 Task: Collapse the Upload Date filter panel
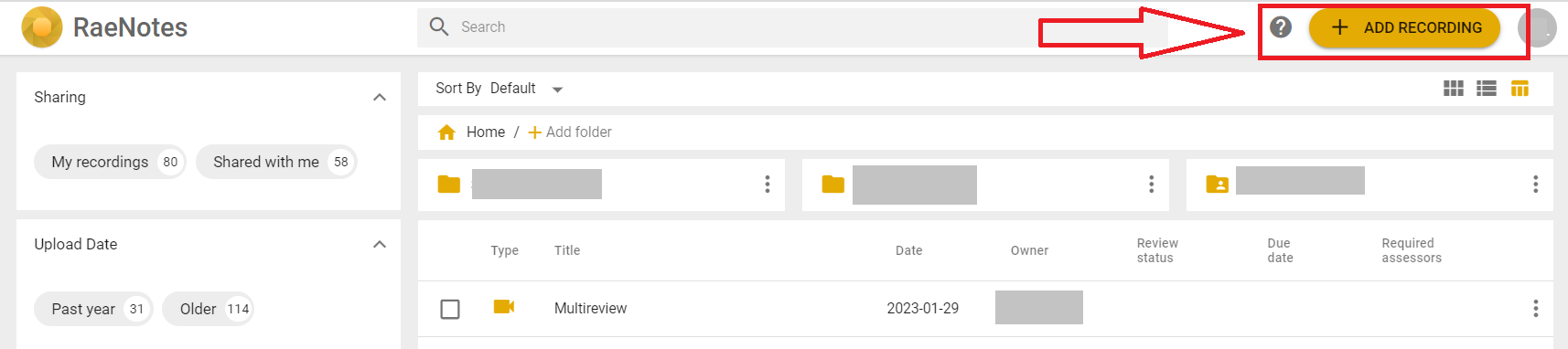[x=380, y=245]
